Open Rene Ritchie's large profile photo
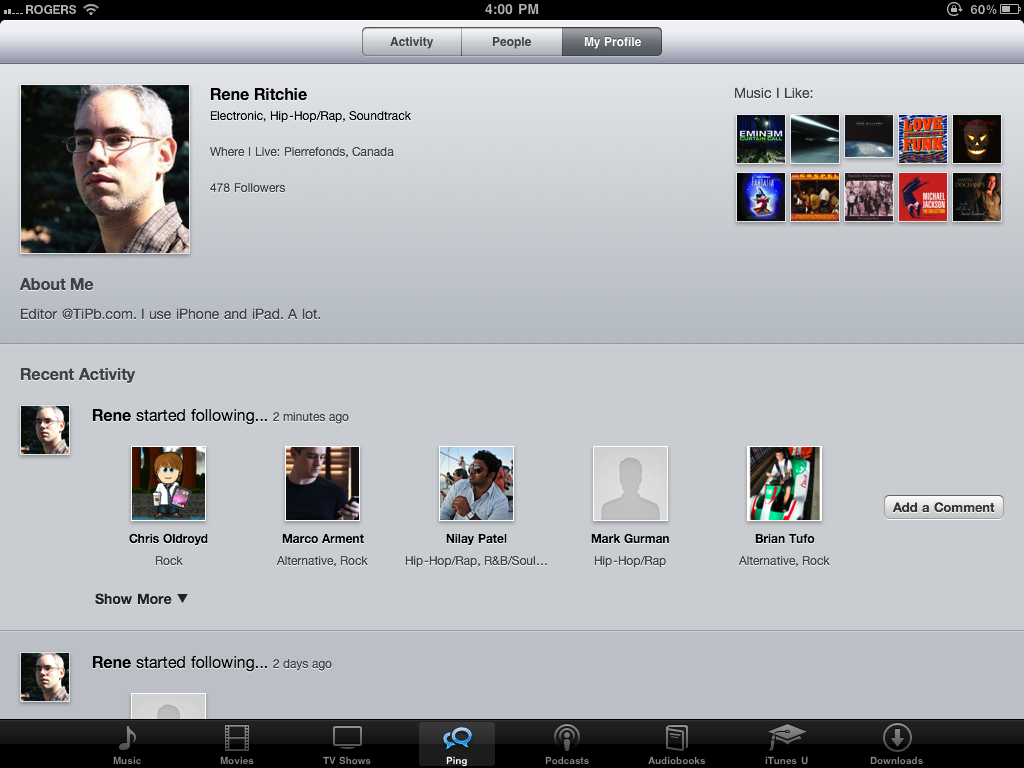 click(105, 168)
